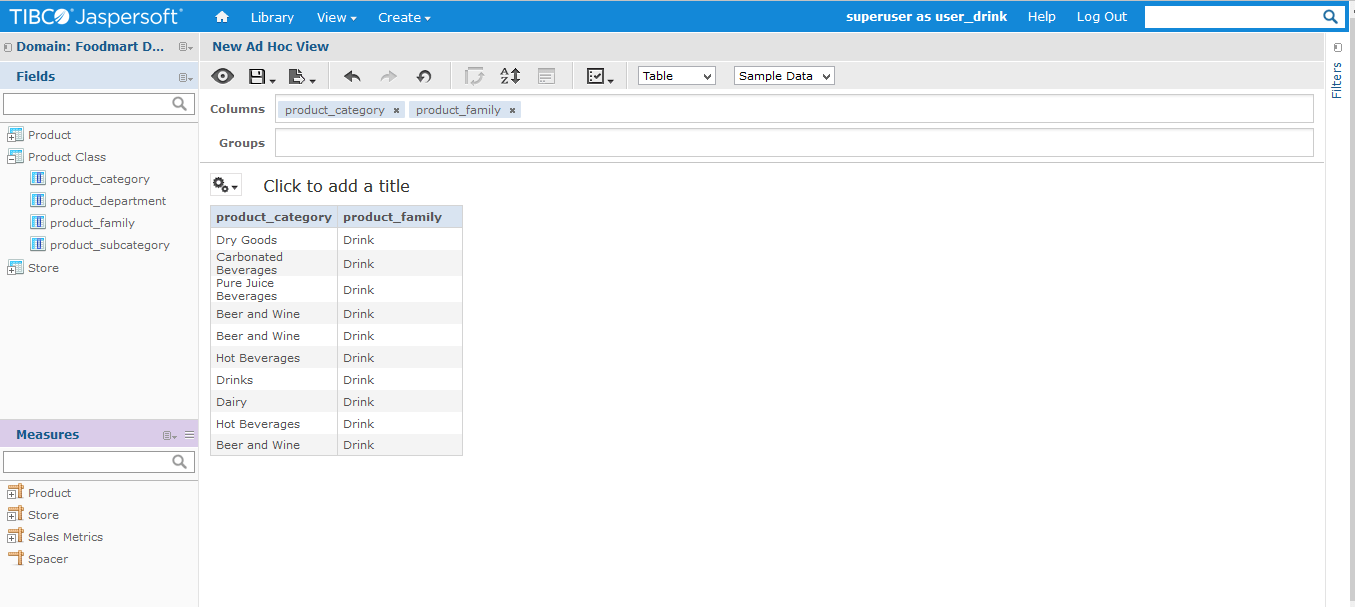
Task: Click the Sort A-Z icon
Action: click(x=510, y=76)
